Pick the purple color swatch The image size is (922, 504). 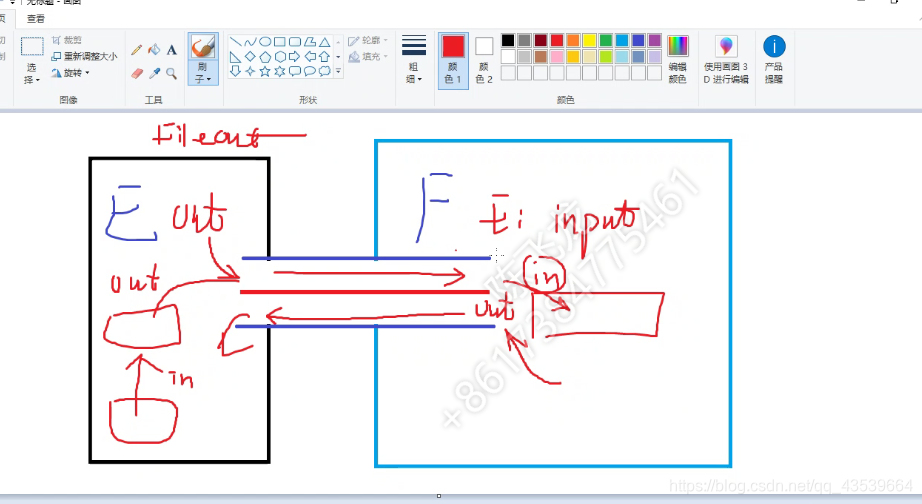point(654,40)
